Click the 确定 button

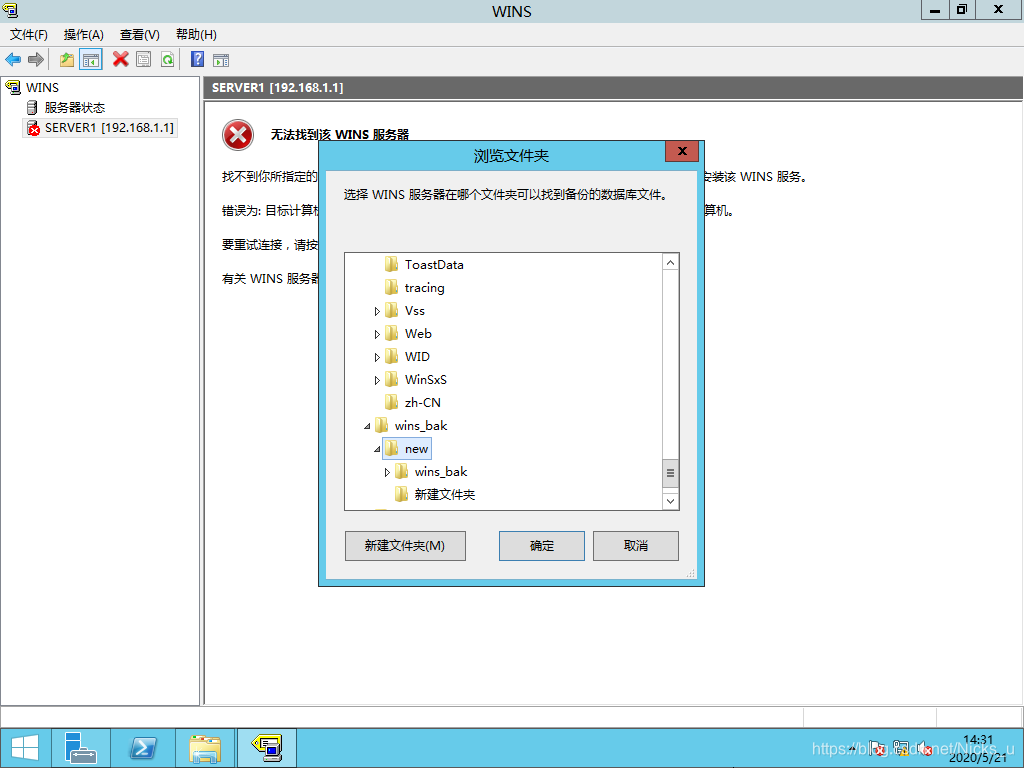541,545
